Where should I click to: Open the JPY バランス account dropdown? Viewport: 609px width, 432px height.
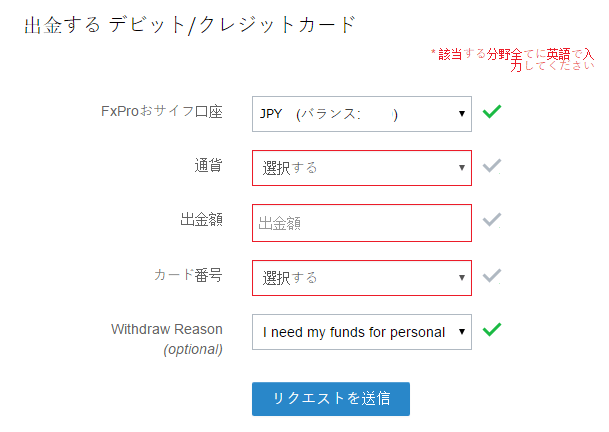coord(362,114)
